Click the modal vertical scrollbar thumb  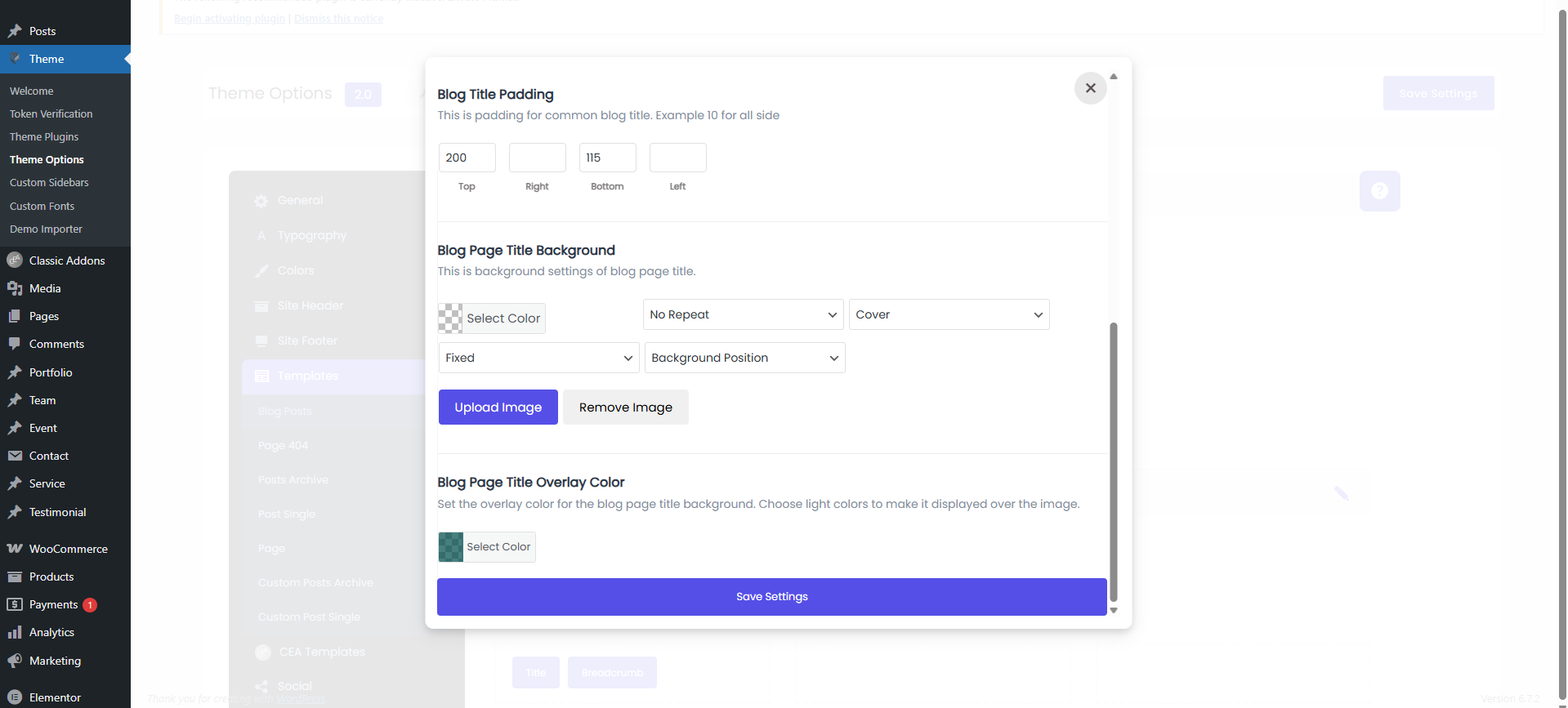click(x=1113, y=461)
